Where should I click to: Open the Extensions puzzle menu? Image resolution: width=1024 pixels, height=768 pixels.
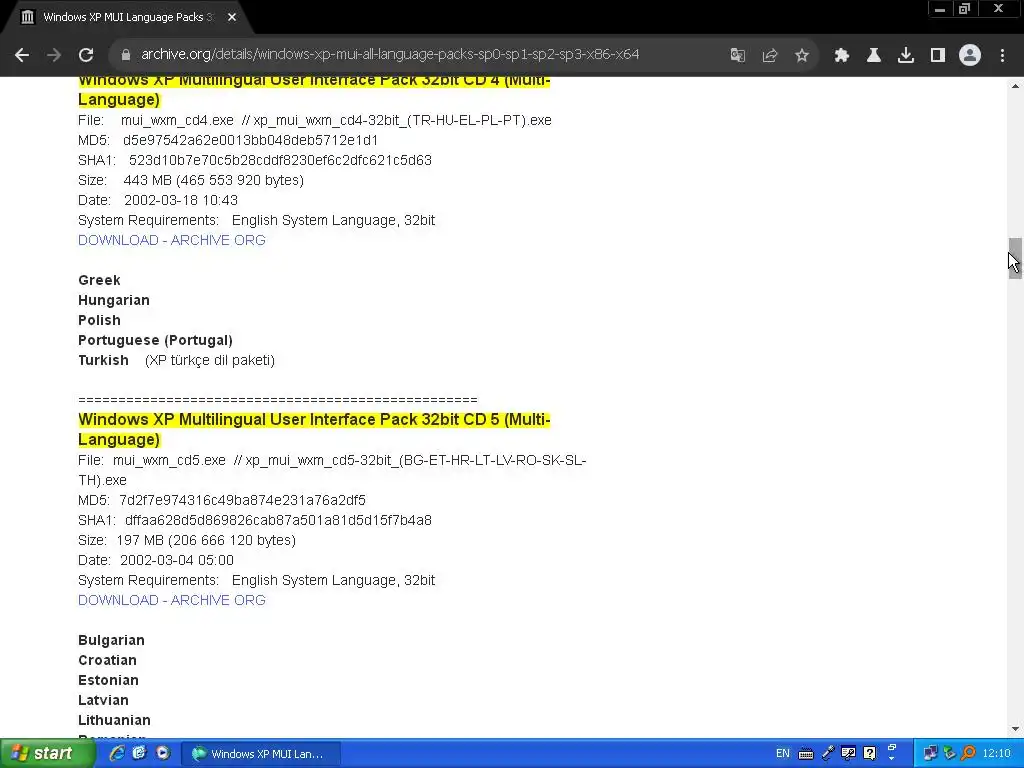click(842, 55)
